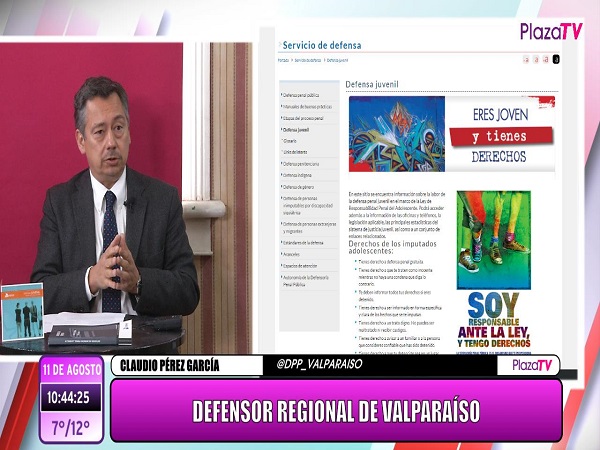The width and height of the screenshot is (600, 450).
Task: Open 'Espacios de atención' sidebar link
Action: (300, 266)
